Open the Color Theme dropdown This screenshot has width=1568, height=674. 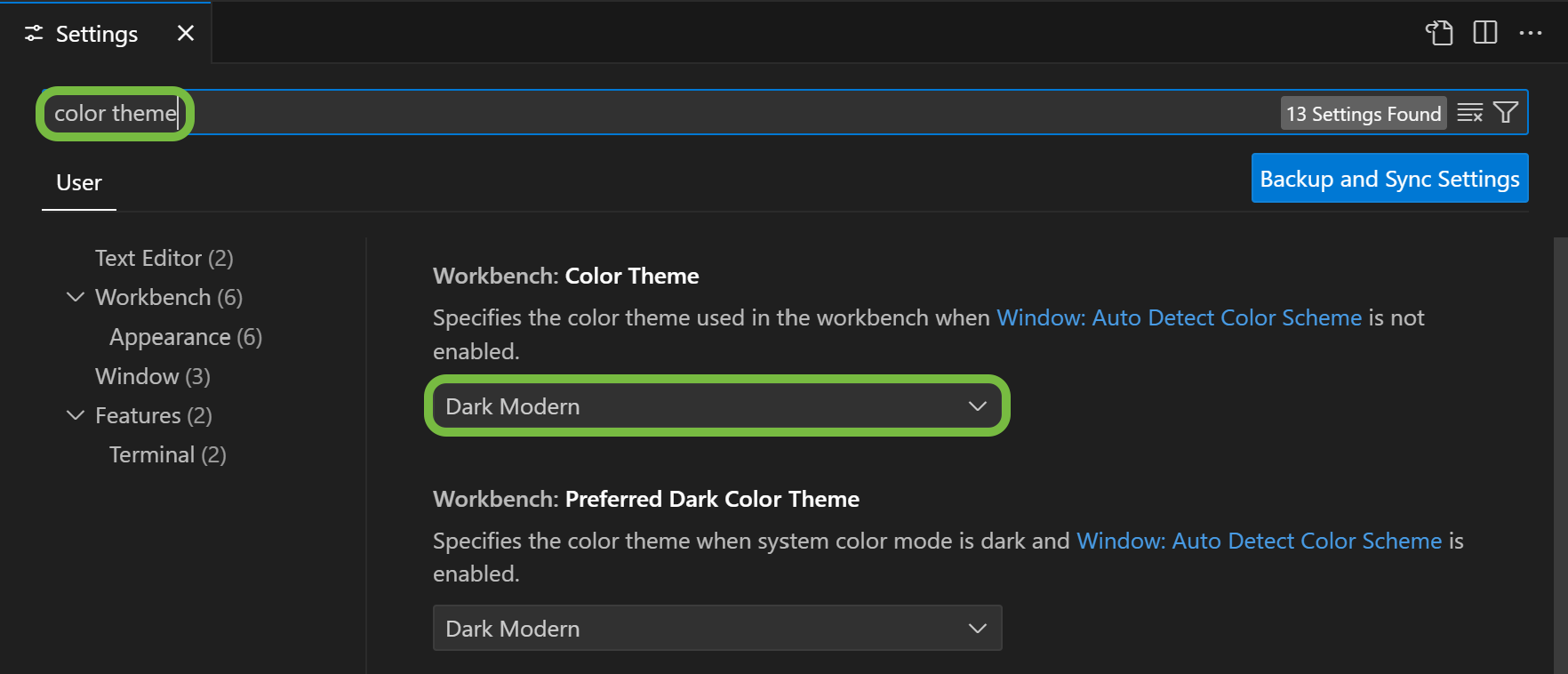717,406
